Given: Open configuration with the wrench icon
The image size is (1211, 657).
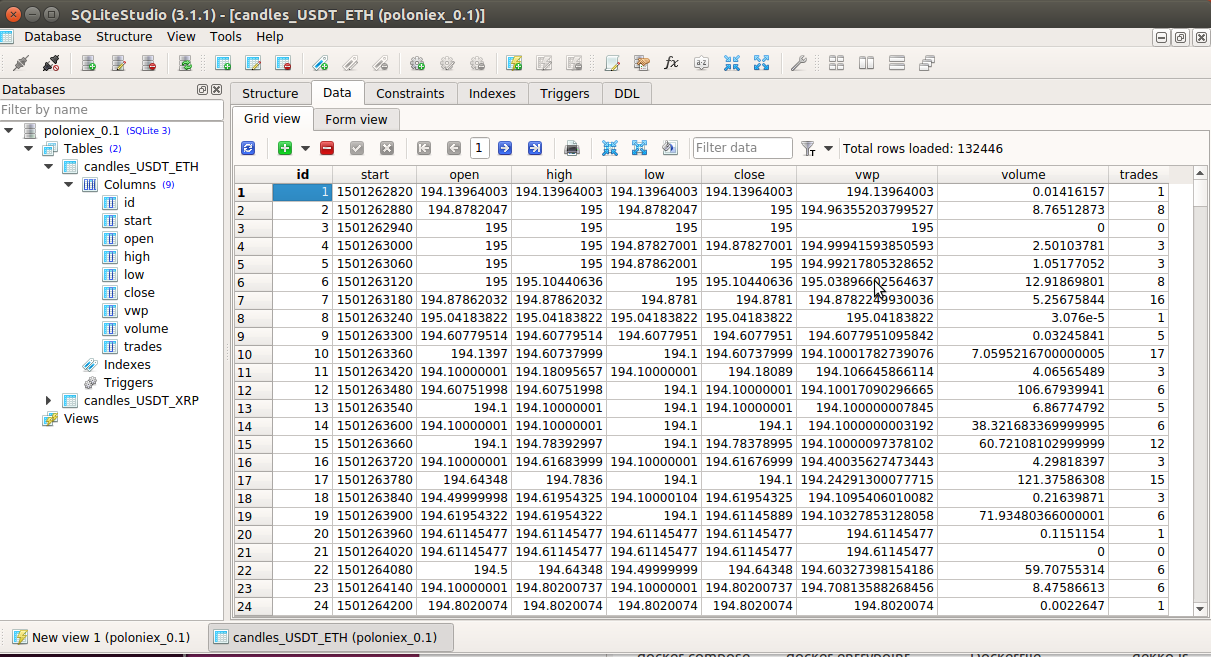Looking at the screenshot, I should coord(799,62).
